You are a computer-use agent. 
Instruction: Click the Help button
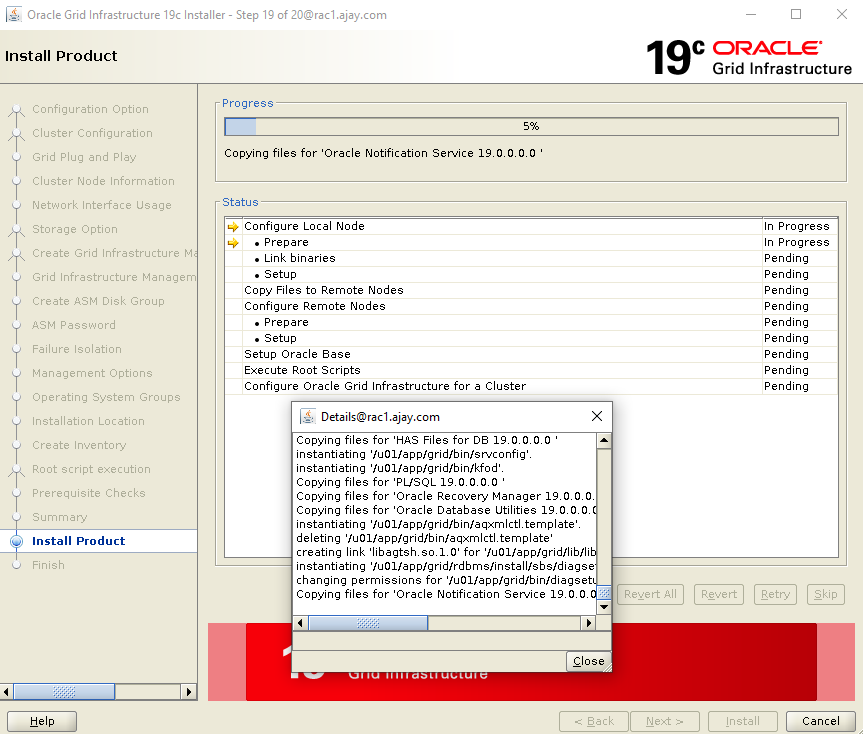tap(42, 721)
